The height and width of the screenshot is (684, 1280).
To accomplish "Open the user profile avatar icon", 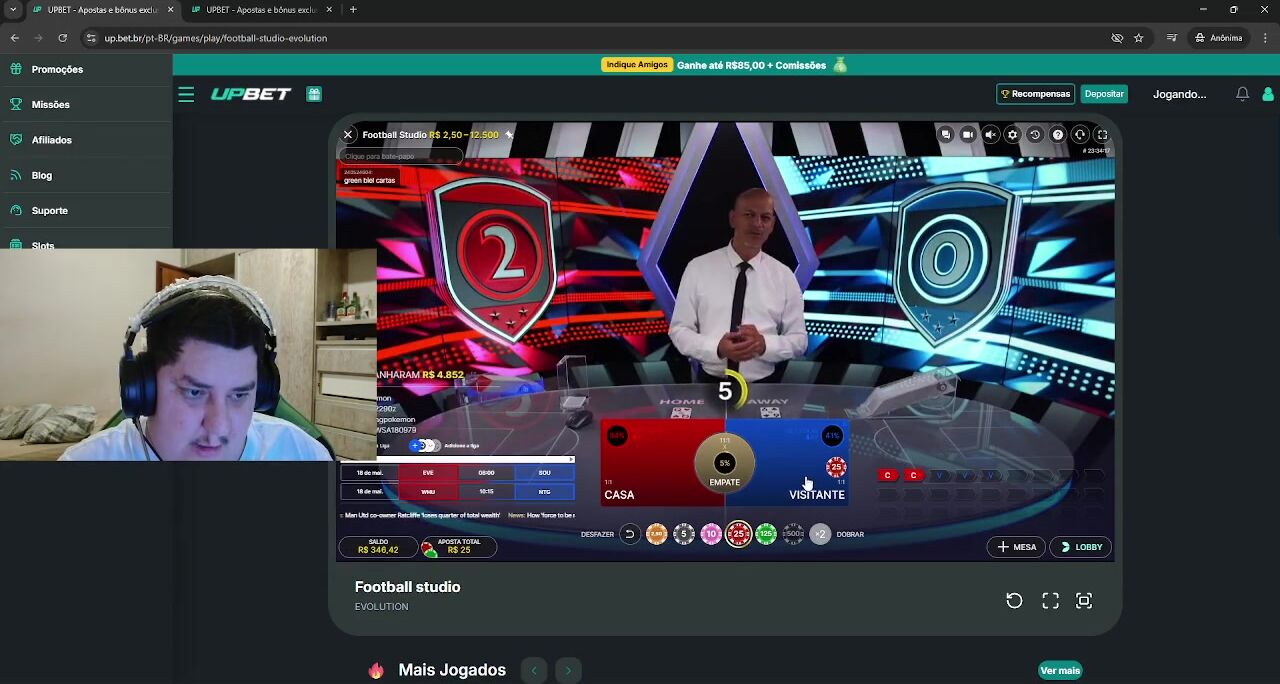I will click(1268, 94).
